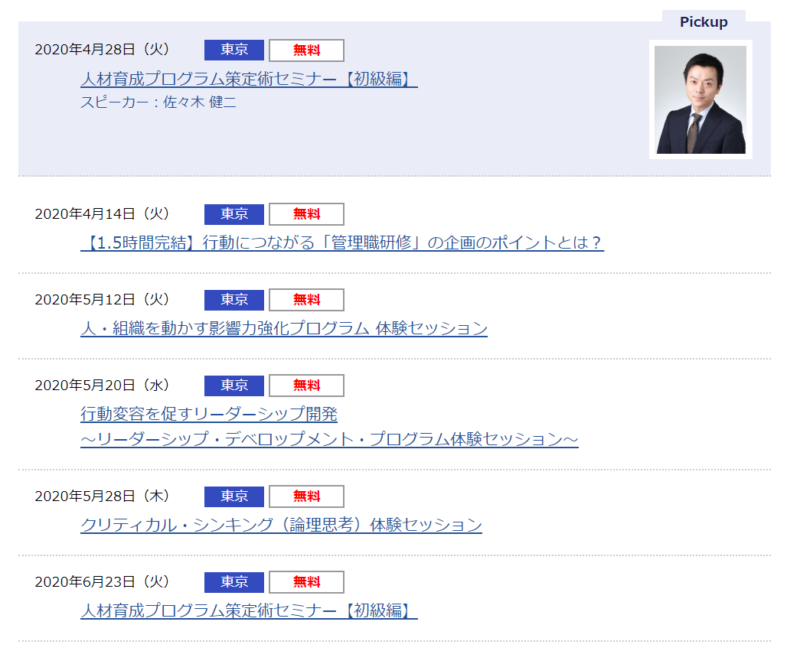Click the 無料 badge for June 23
The width and height of the screenshot is (800, 664).
pos(307,582)
